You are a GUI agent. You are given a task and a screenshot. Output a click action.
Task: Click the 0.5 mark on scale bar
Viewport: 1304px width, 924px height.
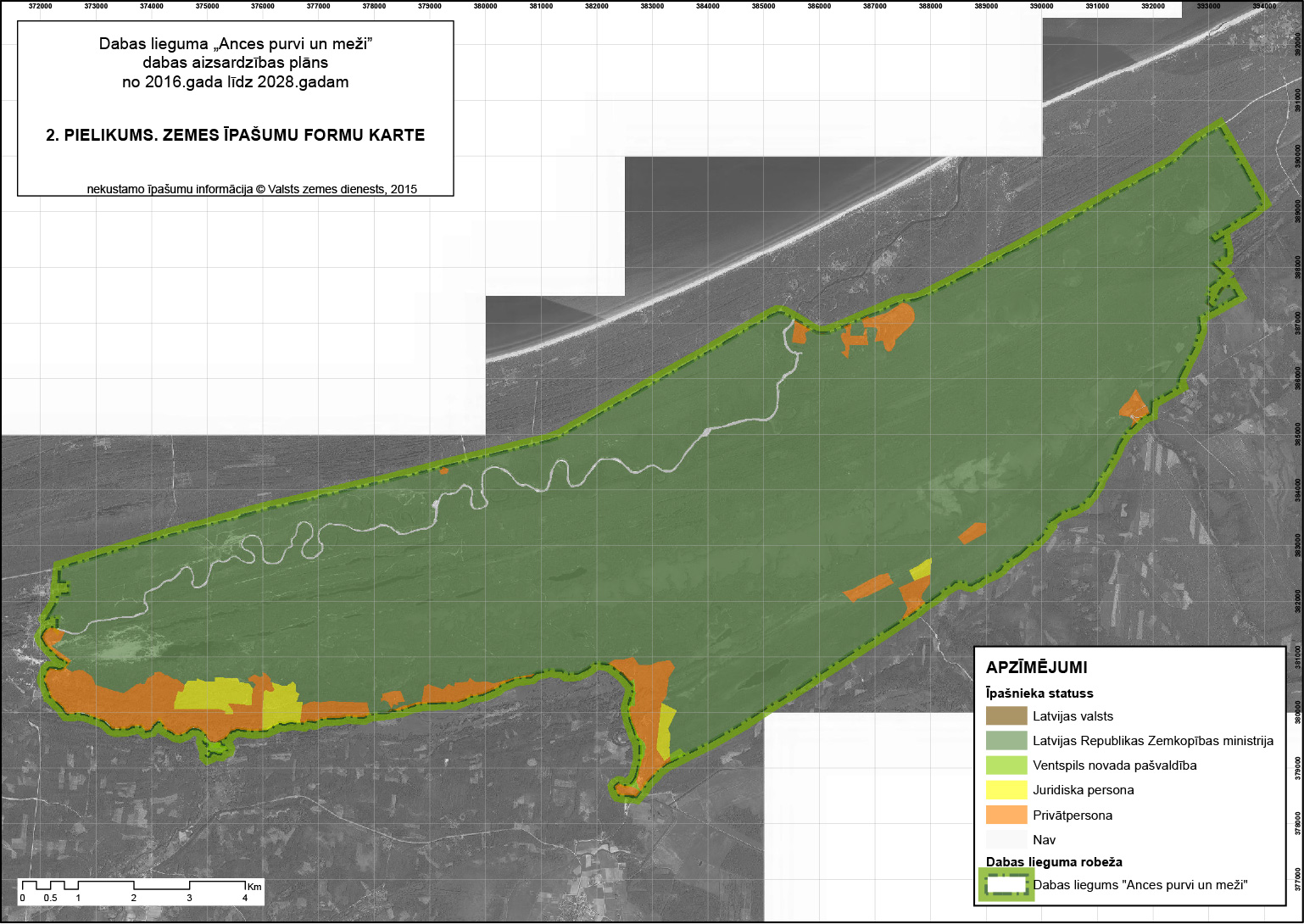(x=51, y=898)
